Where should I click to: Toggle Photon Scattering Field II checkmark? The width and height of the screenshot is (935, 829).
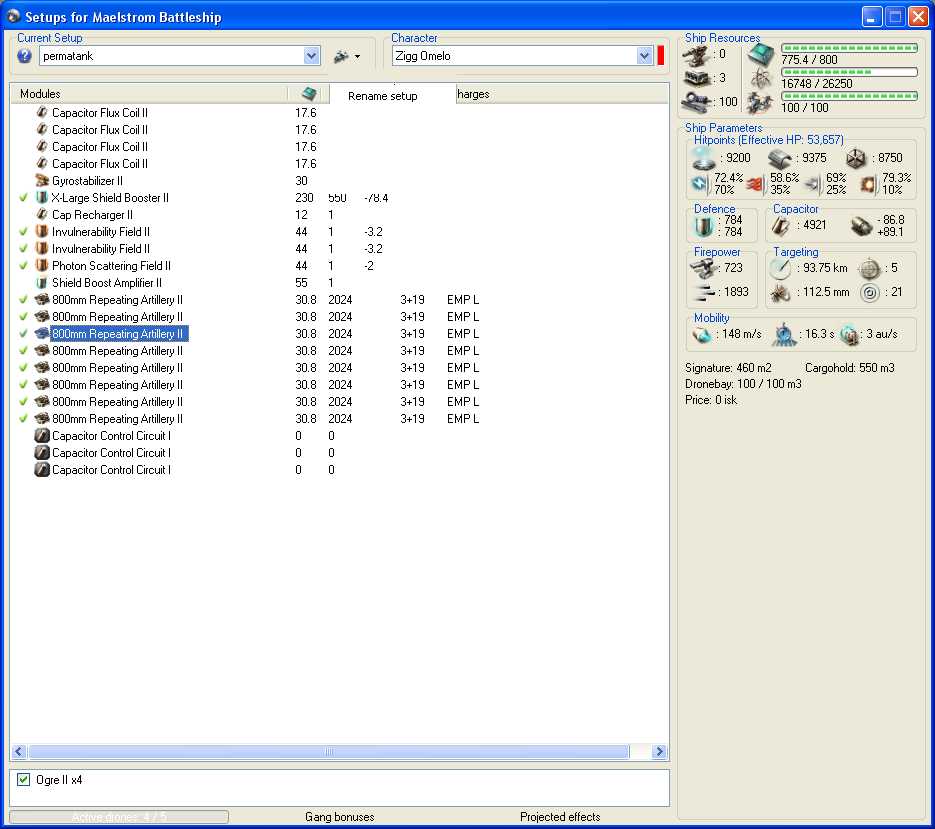coord(23,266)
